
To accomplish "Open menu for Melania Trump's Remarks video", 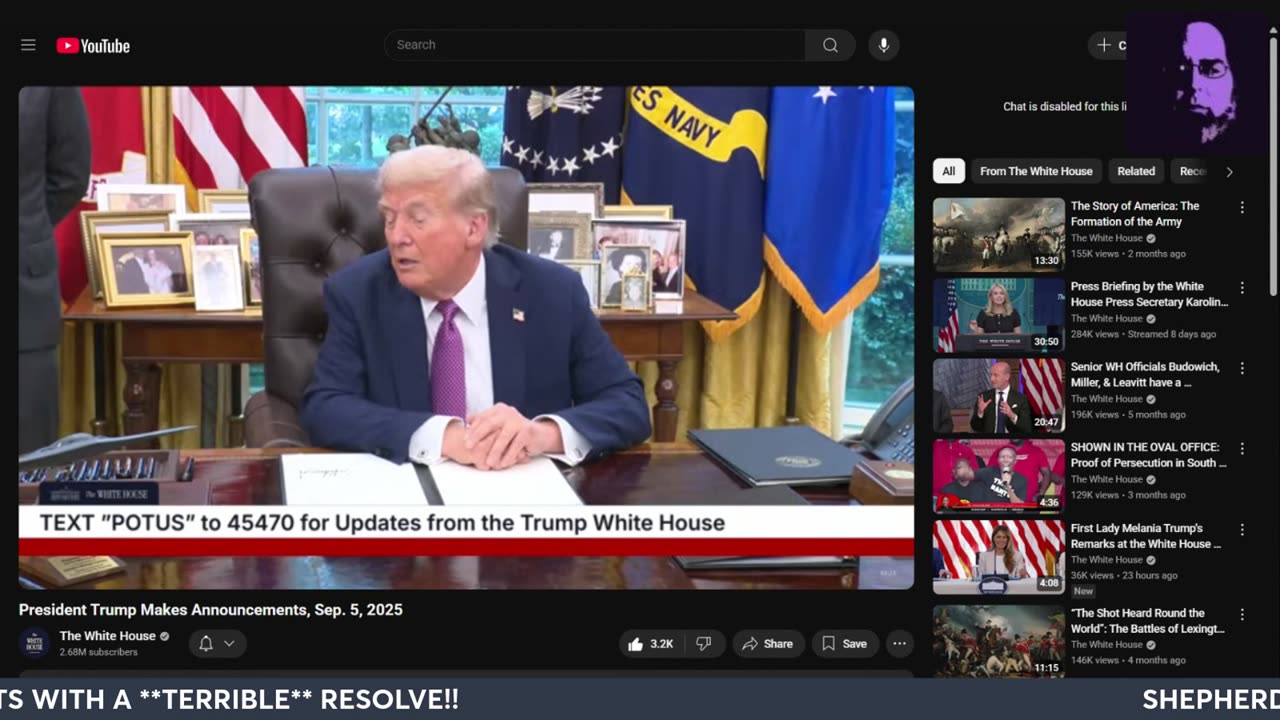I will [1242, 530].
